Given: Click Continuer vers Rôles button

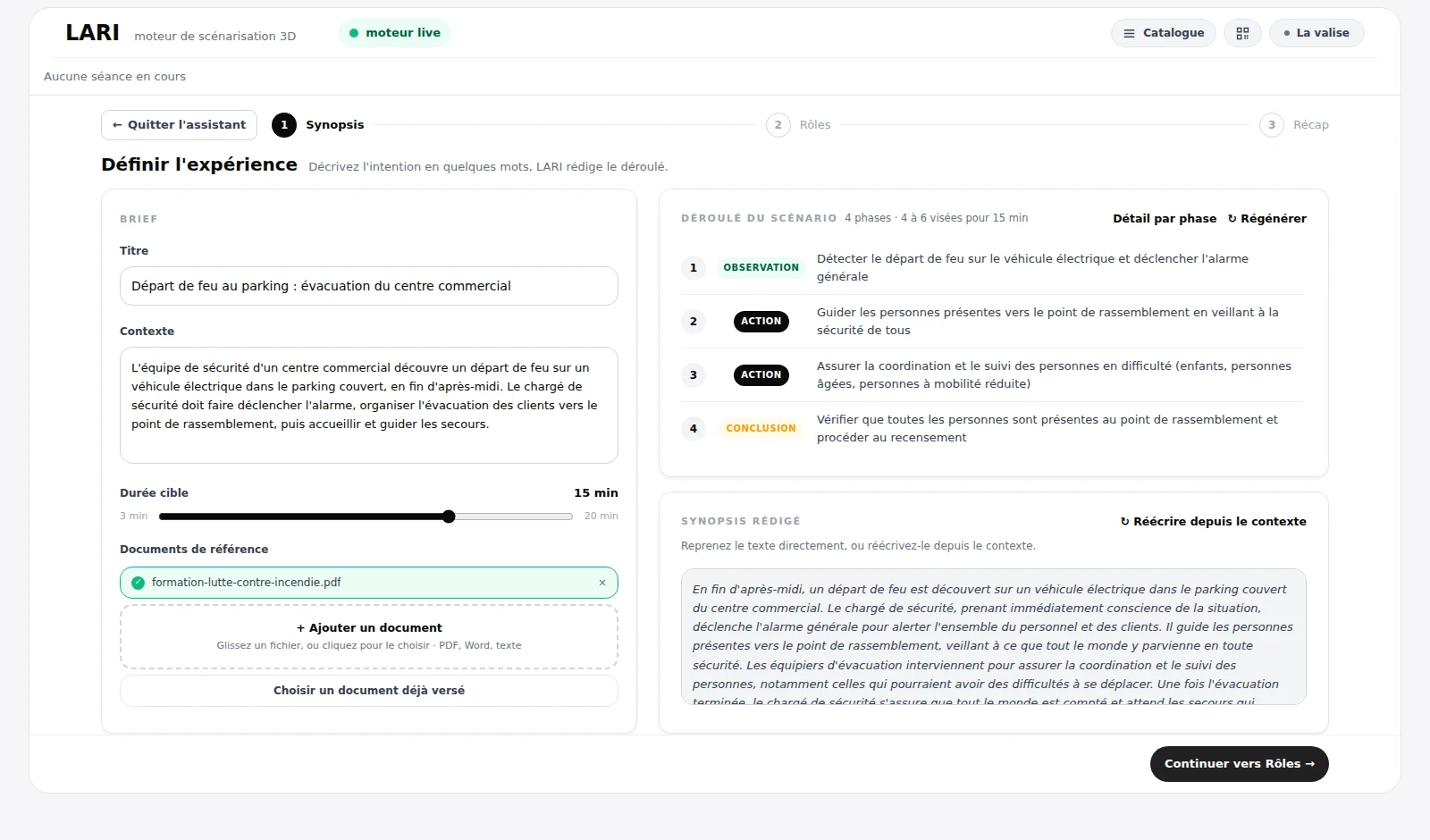Looking at the screenshot, I should [1239, 764].
